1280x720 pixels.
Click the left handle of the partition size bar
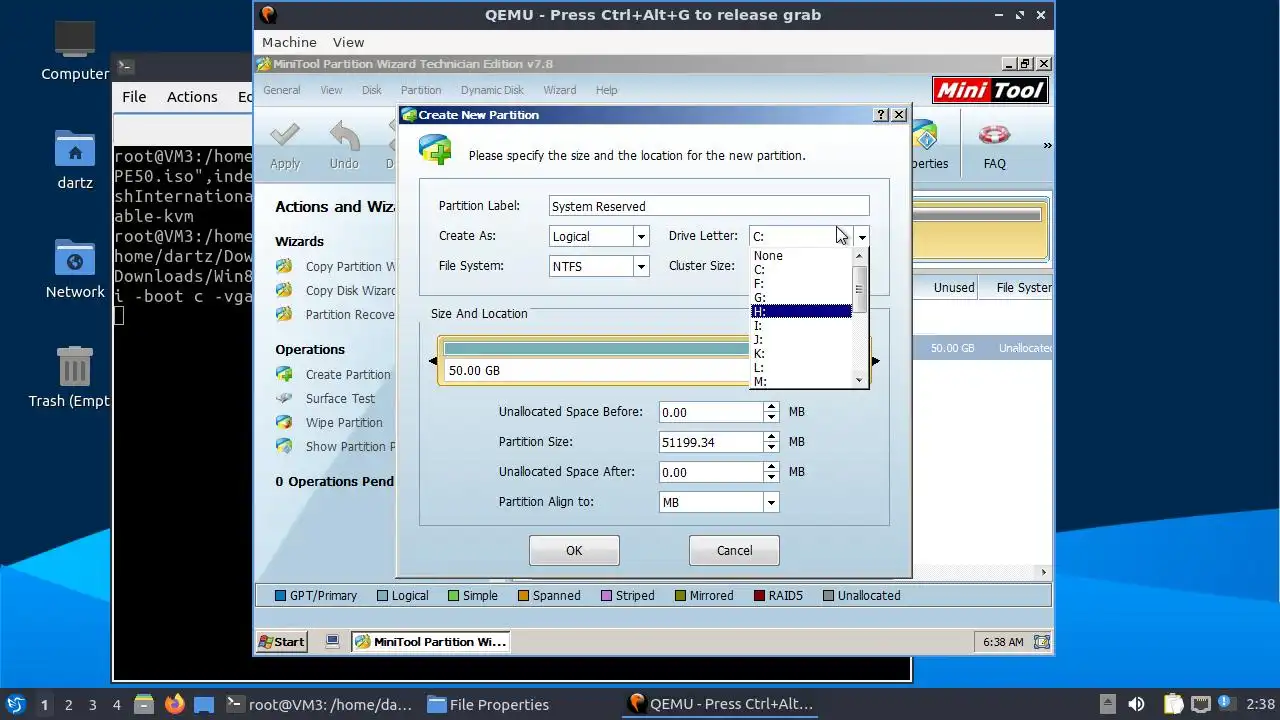pyautogui.click(x=433, y=361)
